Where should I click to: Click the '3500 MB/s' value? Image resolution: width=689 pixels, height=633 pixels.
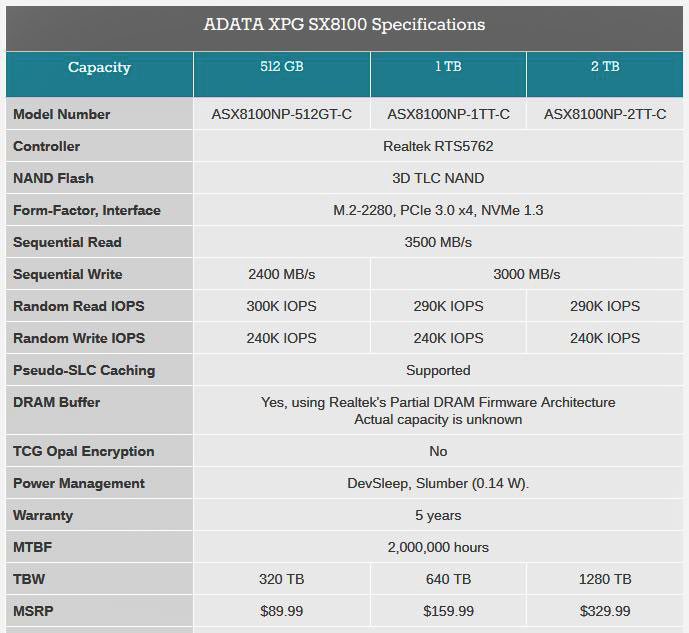click(x=438, y=242)
